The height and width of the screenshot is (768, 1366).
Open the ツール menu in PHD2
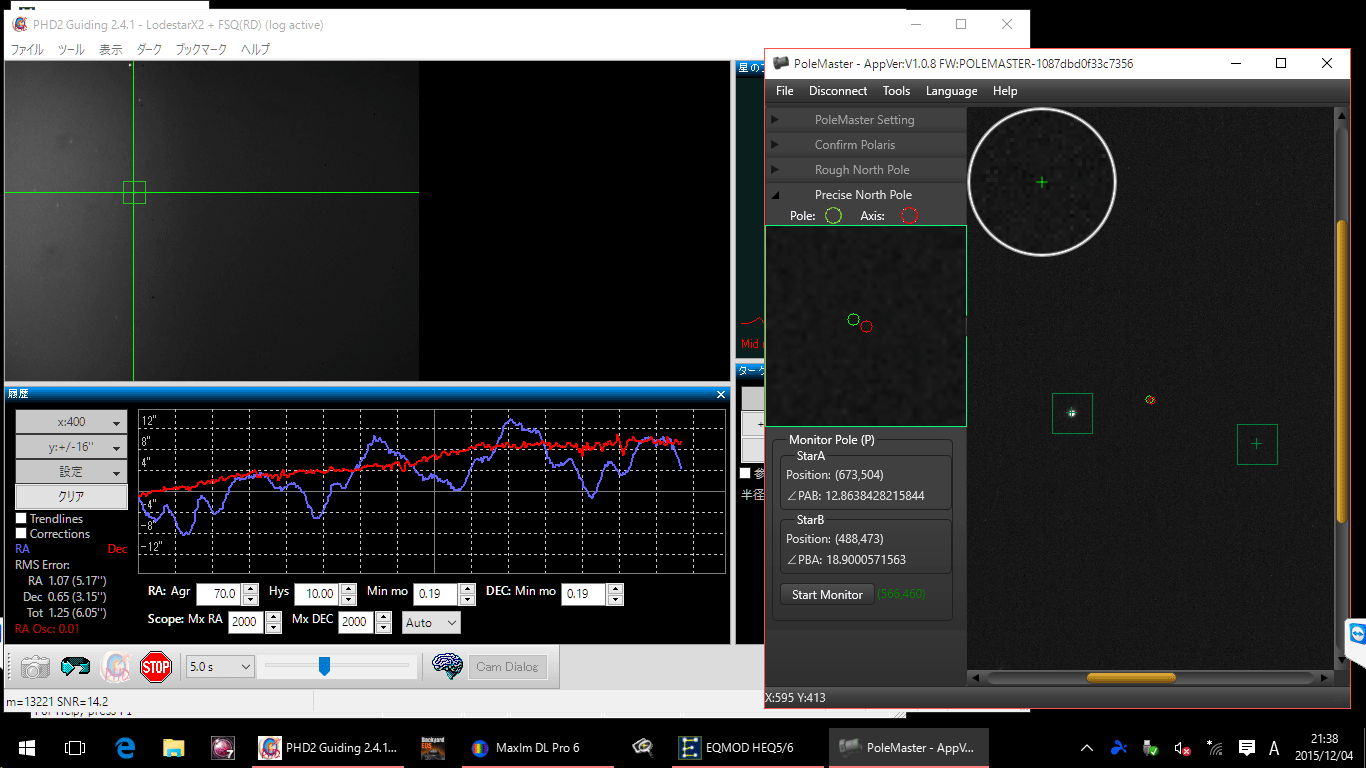coord(71,49)
